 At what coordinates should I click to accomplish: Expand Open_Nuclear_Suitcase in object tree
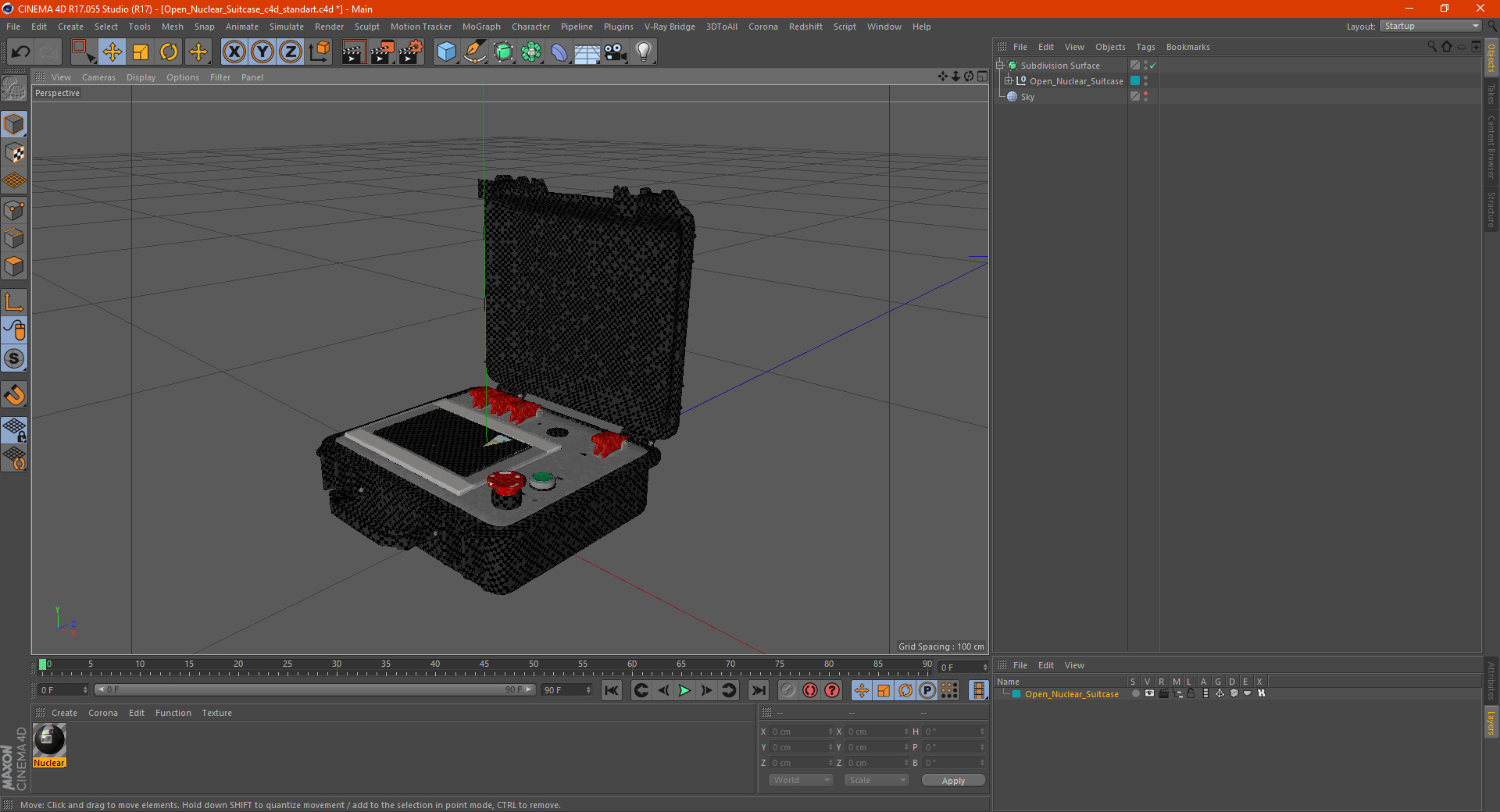tap(1008, 81)
